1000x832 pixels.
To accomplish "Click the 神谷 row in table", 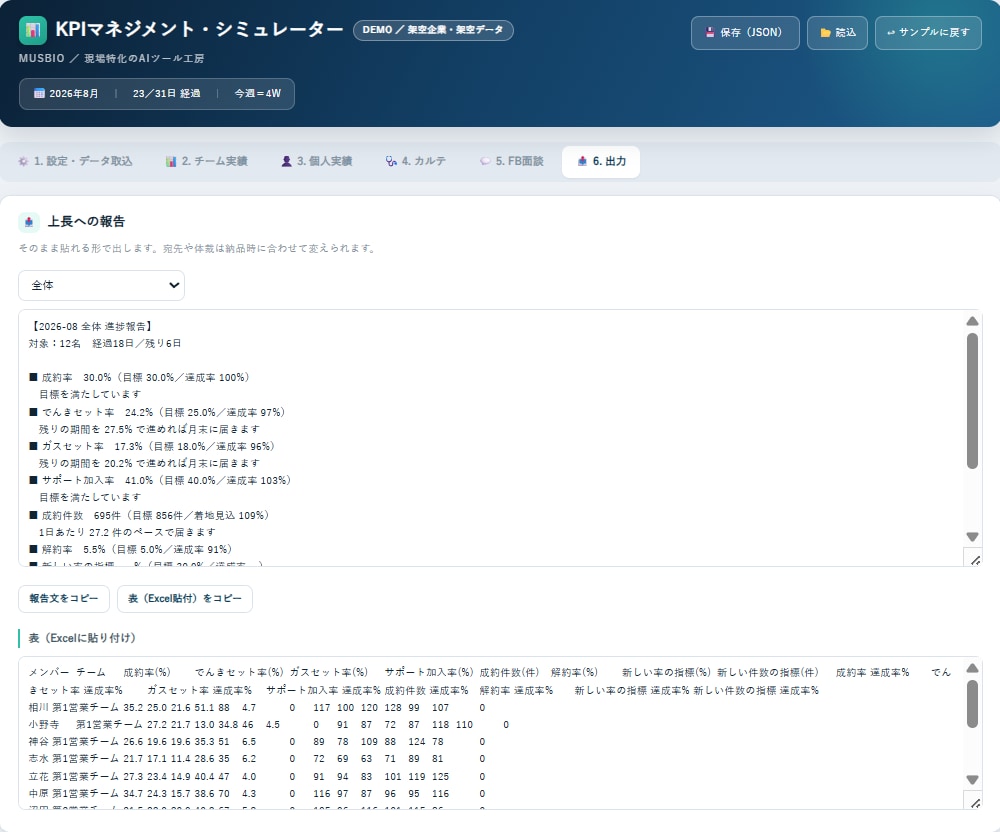I will point(257,742).
